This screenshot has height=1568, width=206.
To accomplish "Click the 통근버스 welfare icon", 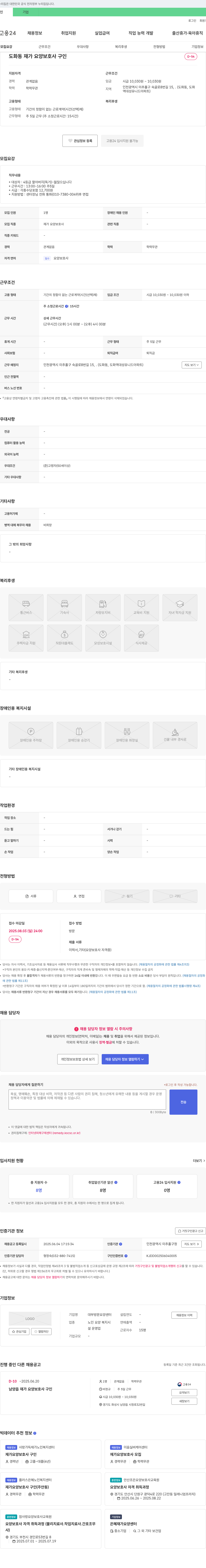I will 26,607.
